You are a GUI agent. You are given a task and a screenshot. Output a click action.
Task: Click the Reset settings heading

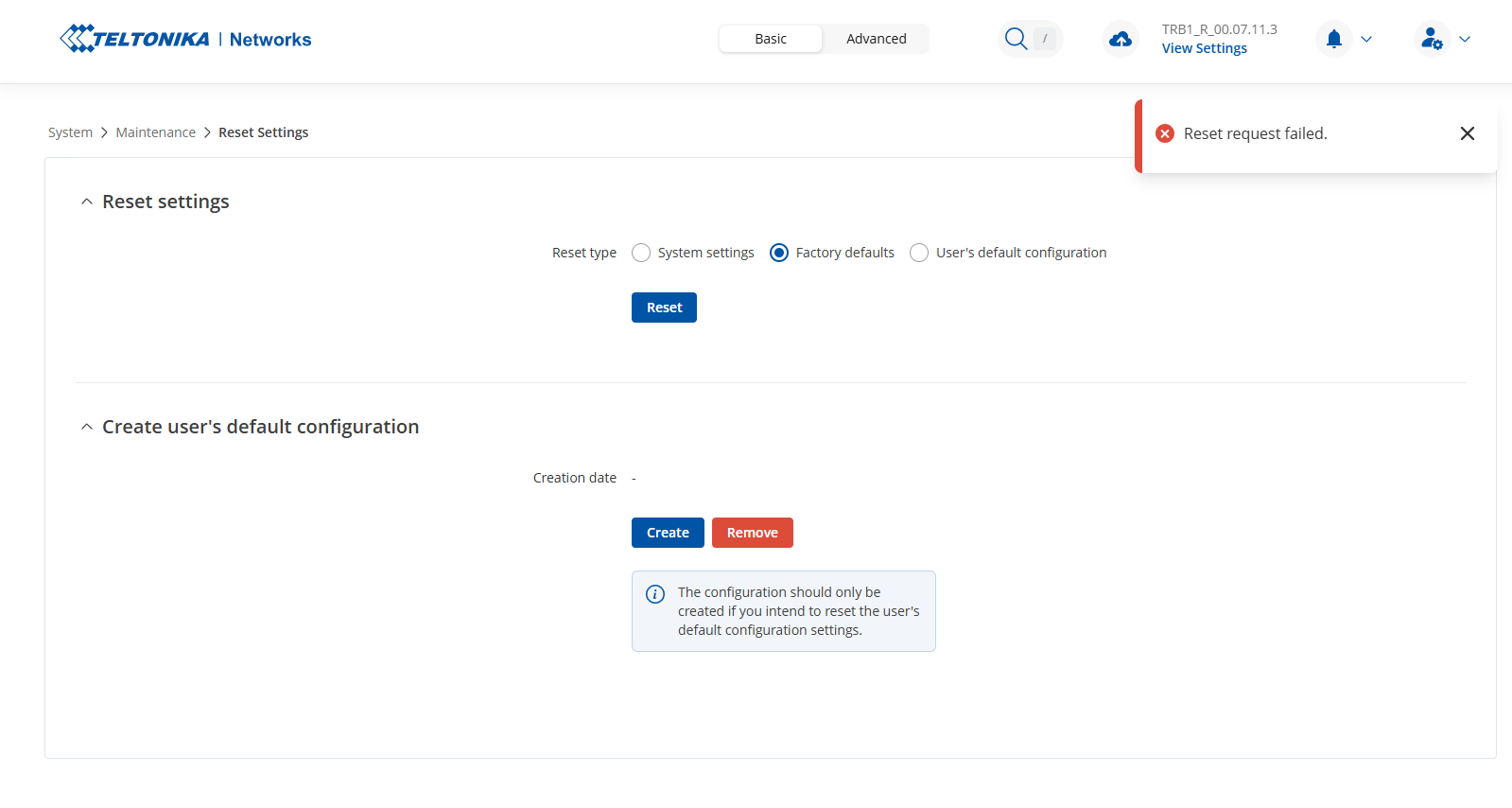point(165,202)
